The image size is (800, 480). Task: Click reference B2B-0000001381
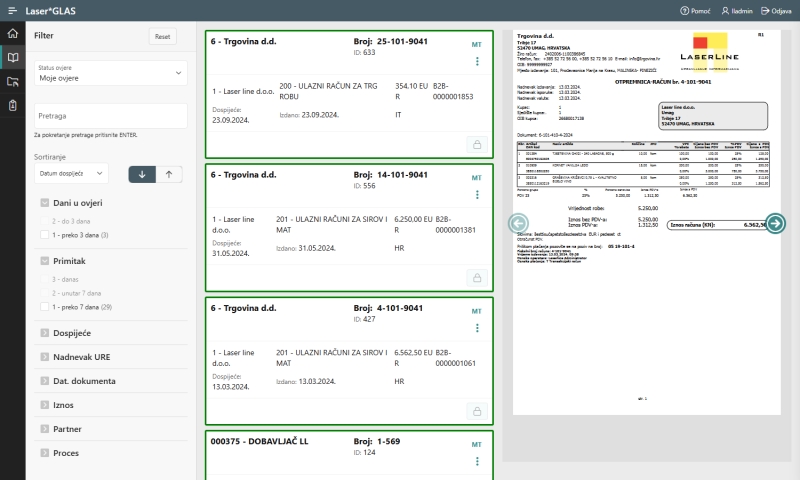tap(456, 224)
